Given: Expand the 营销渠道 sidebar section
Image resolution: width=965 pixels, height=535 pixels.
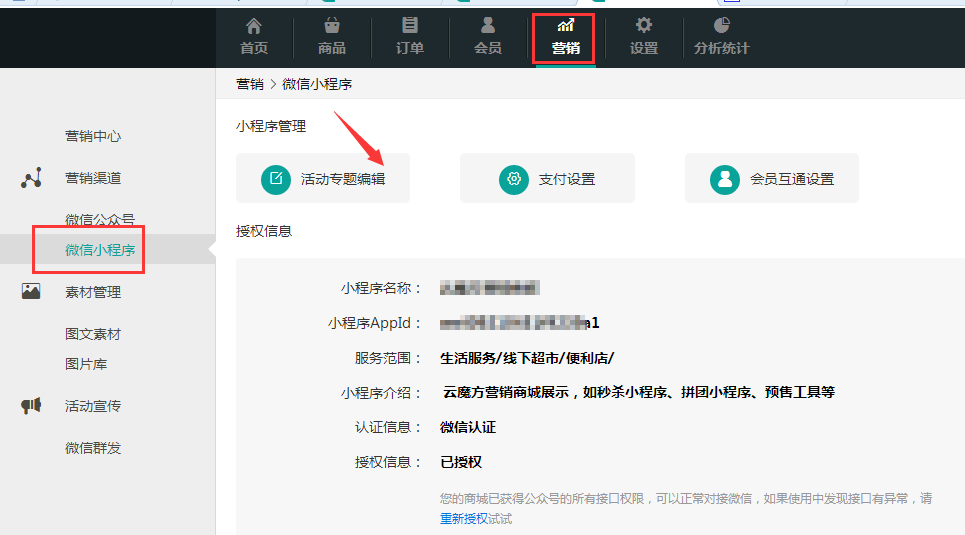Looking at the screenshot, I should (x=93, y=178).
